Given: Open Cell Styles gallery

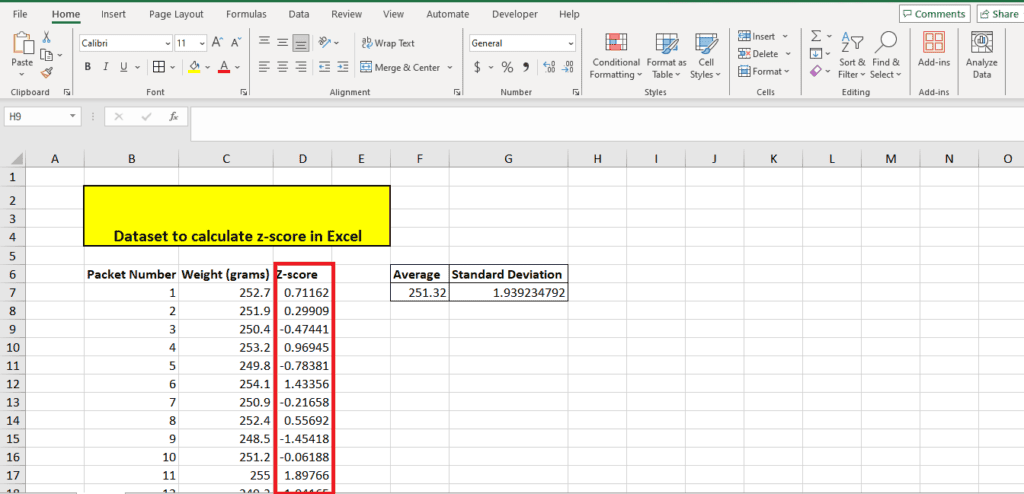Looking at the screenshot, I should point(706,56).
